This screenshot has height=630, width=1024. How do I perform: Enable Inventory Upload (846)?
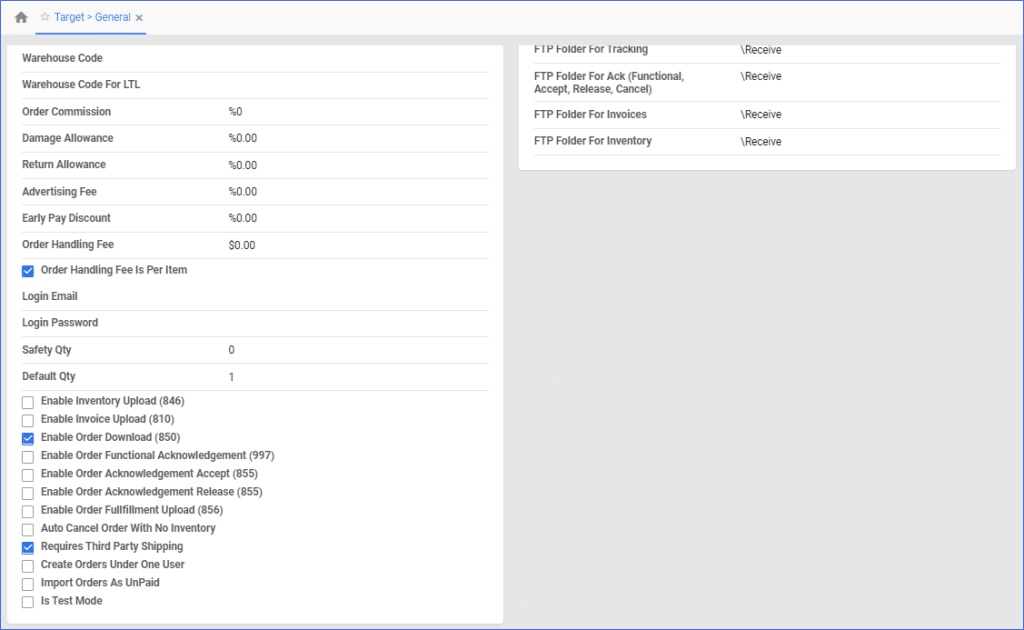(x=27, y=401)
